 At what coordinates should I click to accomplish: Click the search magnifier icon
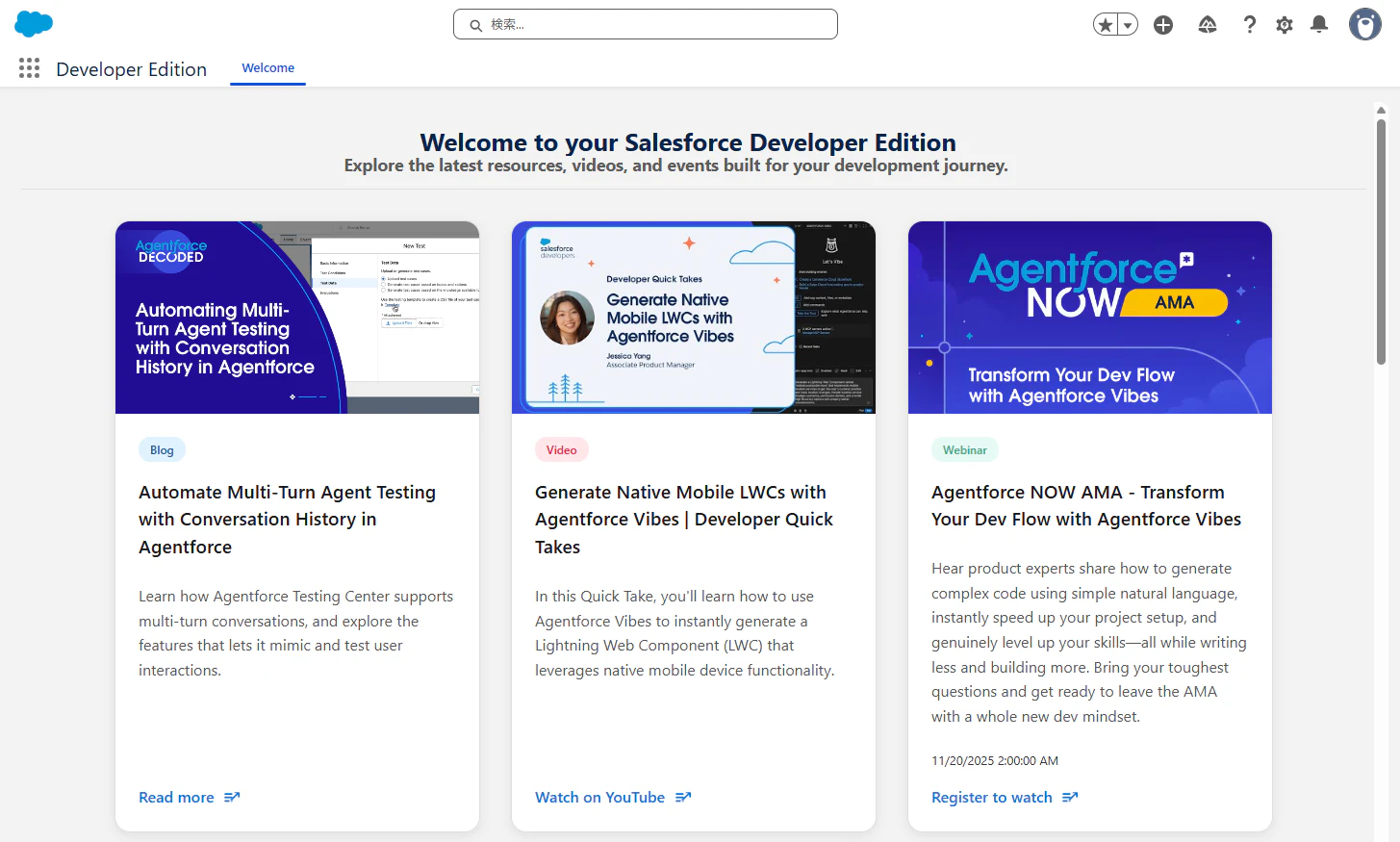click(x=475, y=25)
